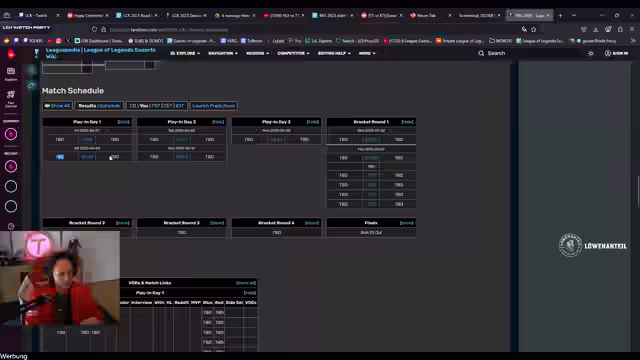Click the Launch Predictions button
Screen dimensions: 640x360
213,106
